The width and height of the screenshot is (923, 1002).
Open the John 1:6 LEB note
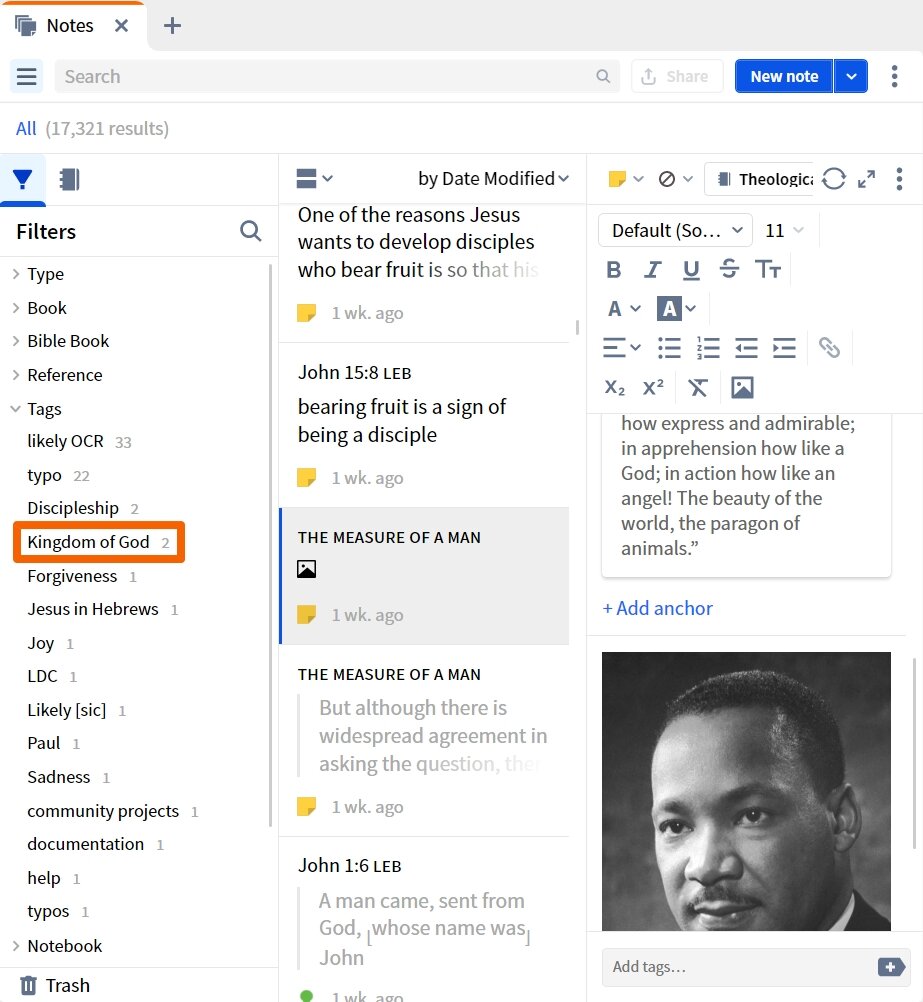tap(424, 919)
